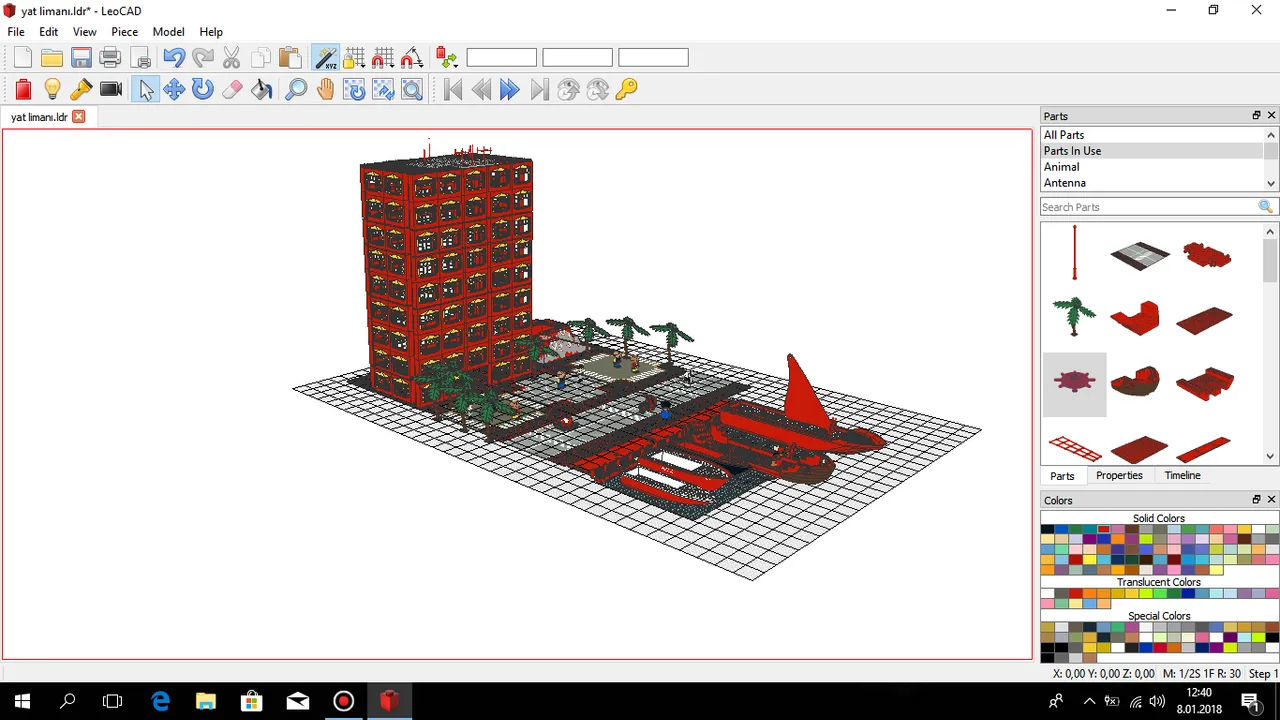
Task: Activate the Zoom region tool
Action: coord(412,89)
